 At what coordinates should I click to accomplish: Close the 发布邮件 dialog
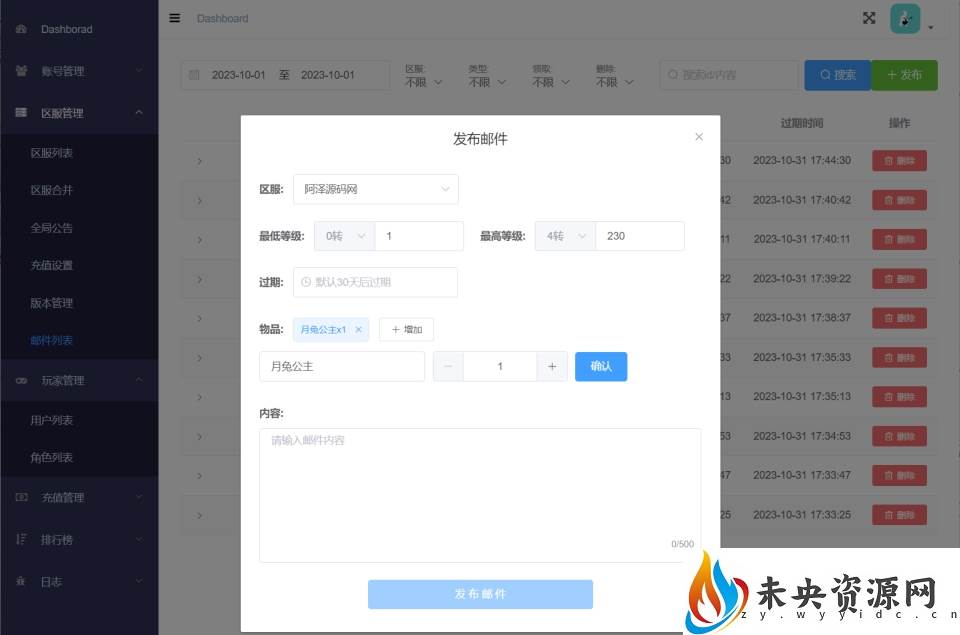(699, 137)
